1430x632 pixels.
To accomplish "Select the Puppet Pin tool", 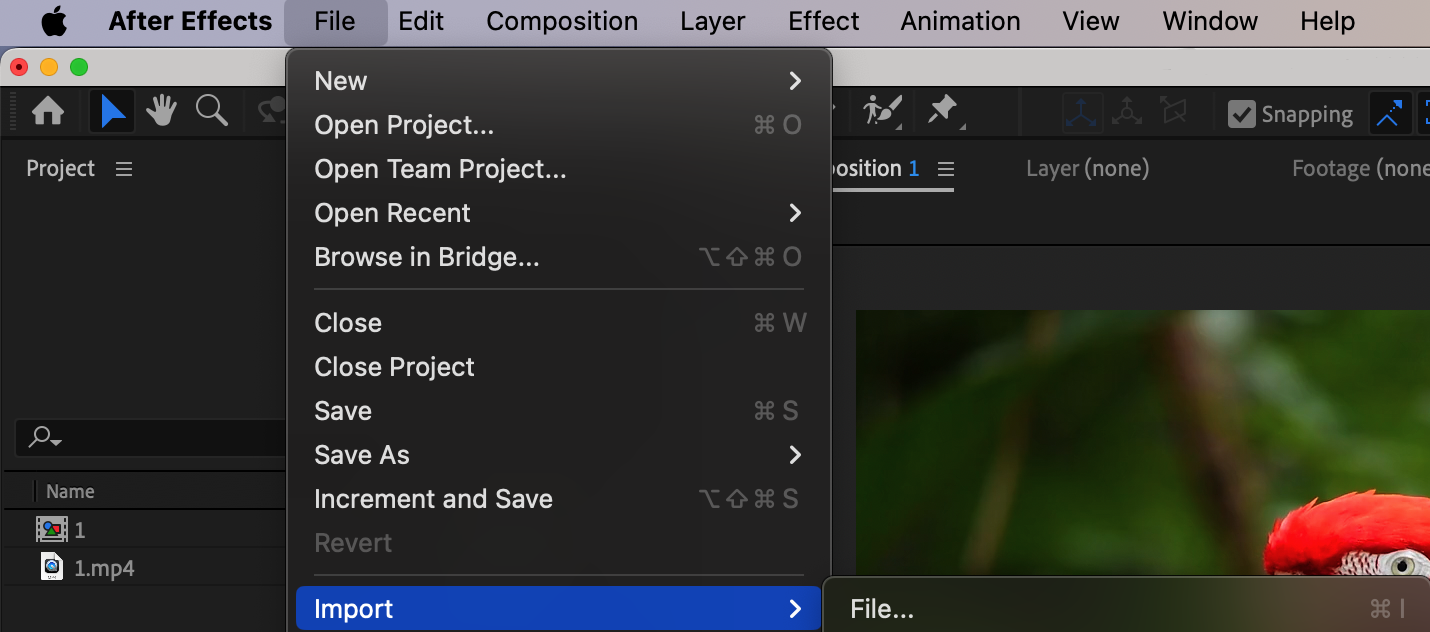I will (x=943, y=112).
